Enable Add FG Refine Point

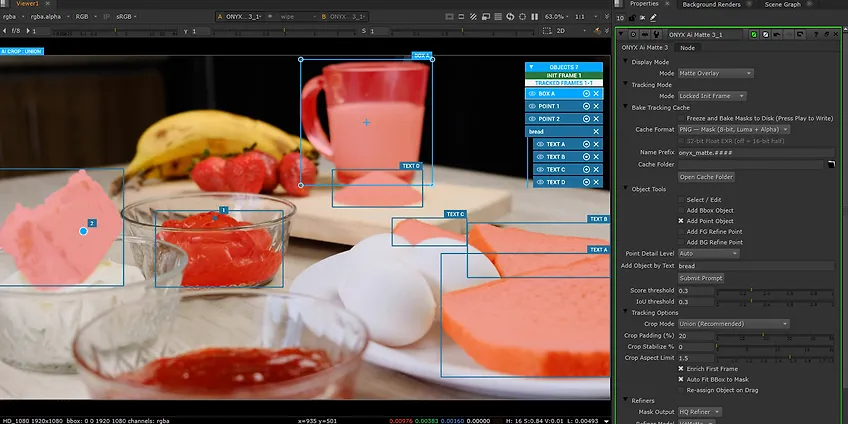click(681, 231)
